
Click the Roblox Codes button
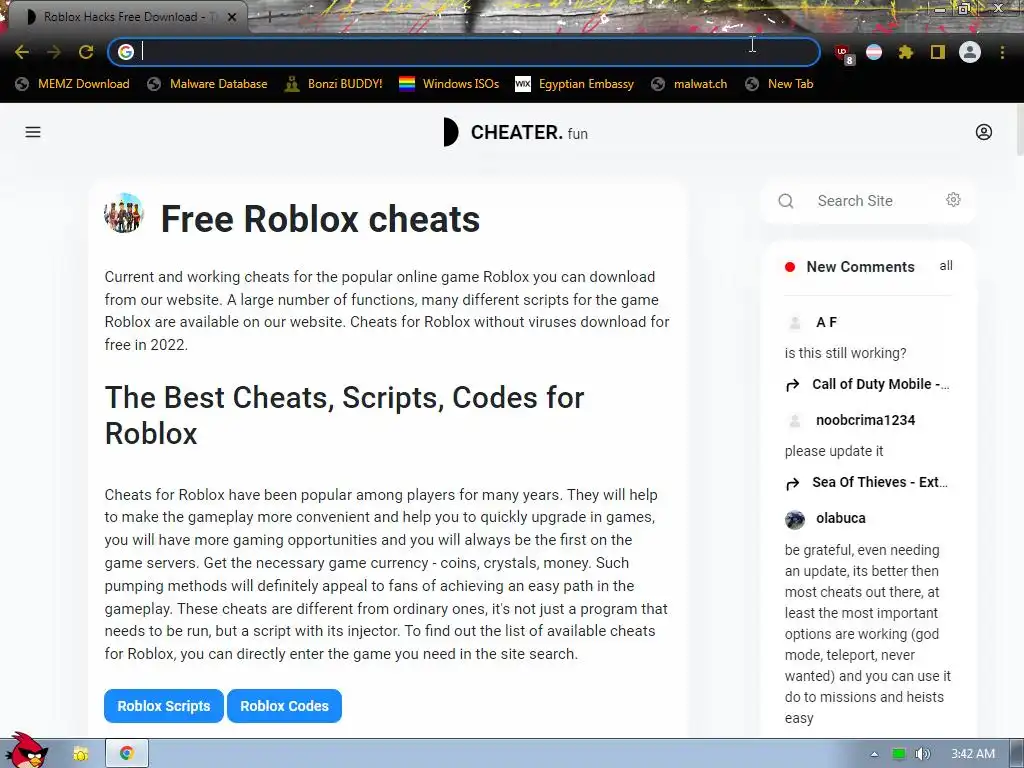click(x=284, y=706)
